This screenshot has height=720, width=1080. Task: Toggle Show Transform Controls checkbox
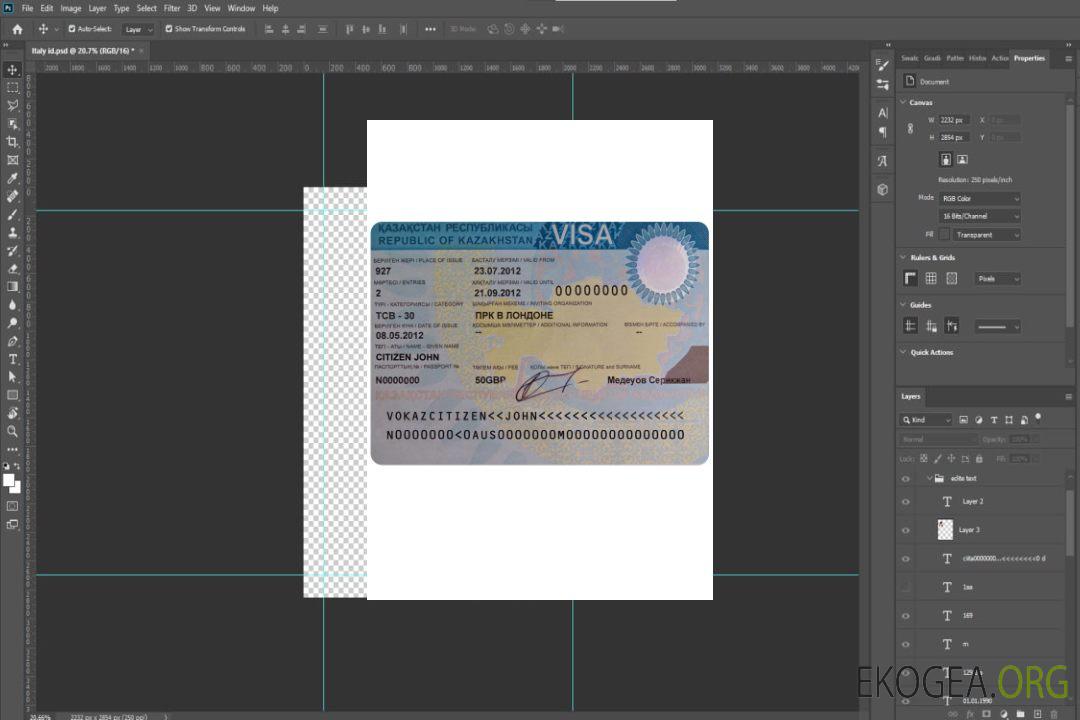pos(169,29)
